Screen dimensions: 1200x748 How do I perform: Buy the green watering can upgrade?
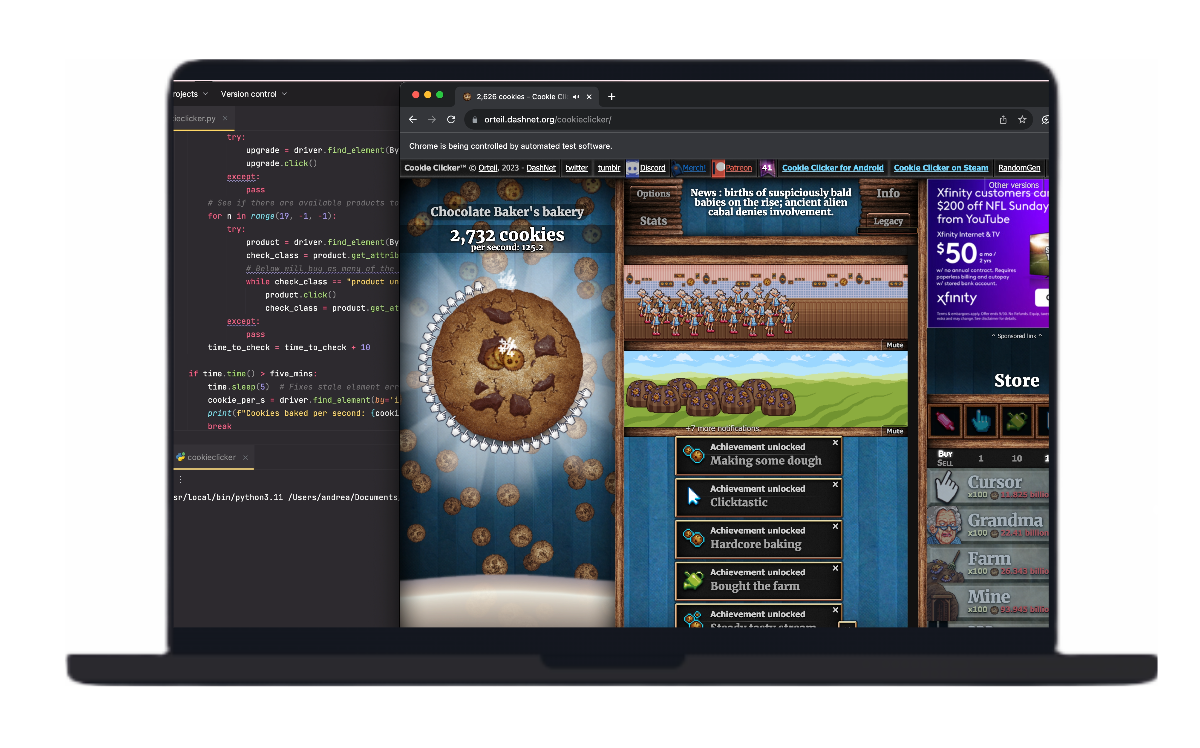point(1017,421)
